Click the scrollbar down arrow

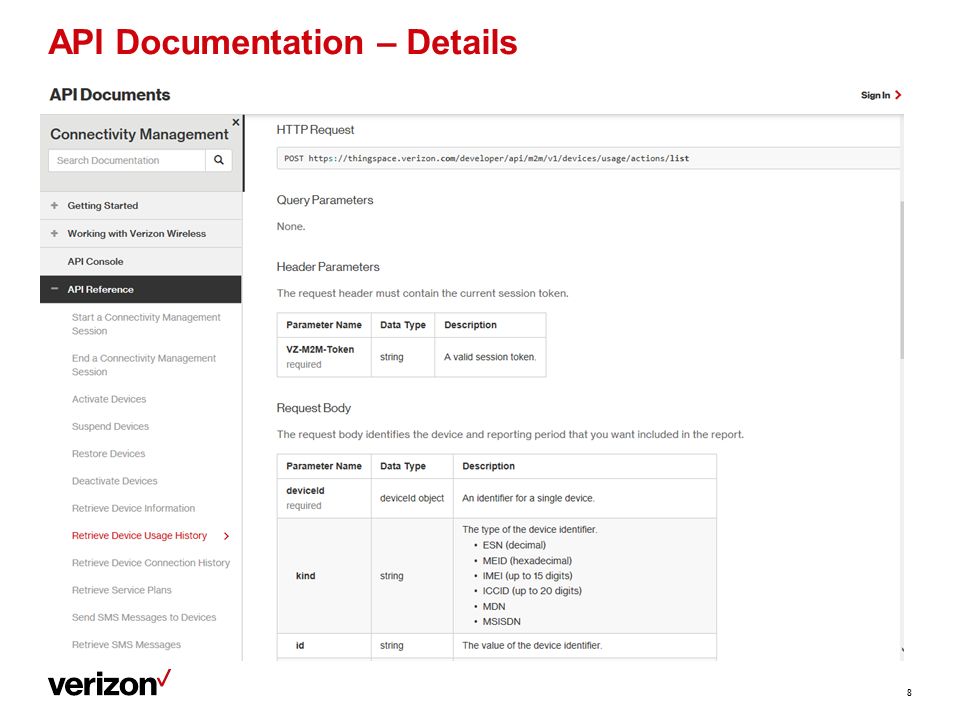(x=902, y=650)
